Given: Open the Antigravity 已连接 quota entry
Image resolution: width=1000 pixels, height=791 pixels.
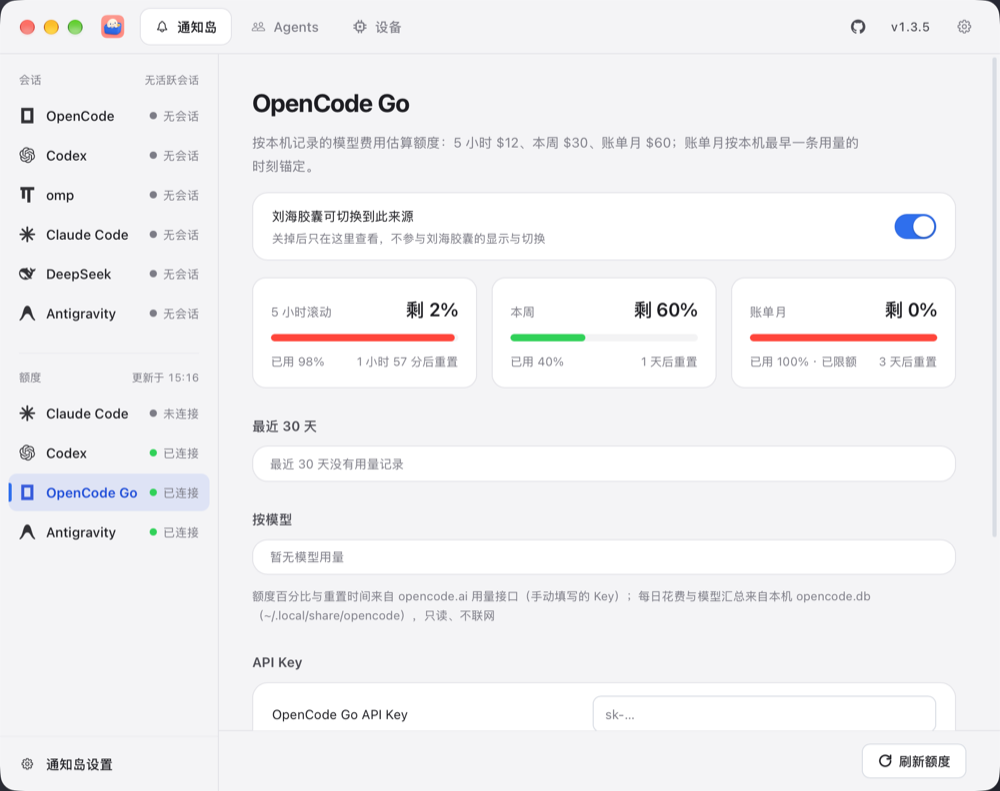Looking at the screenshot, I should coord(109,532).
